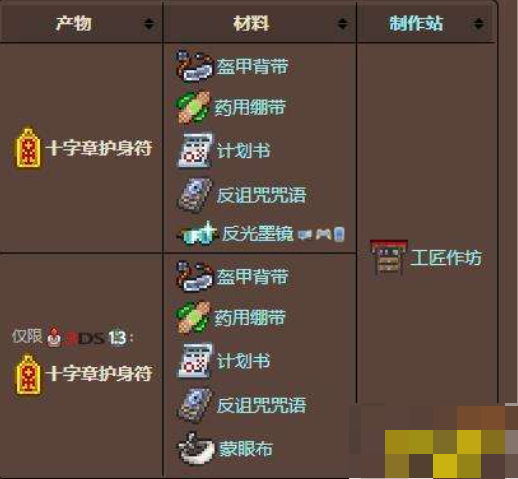
Task: Sort table by 材料 column arrows
Action: [342, 24]
